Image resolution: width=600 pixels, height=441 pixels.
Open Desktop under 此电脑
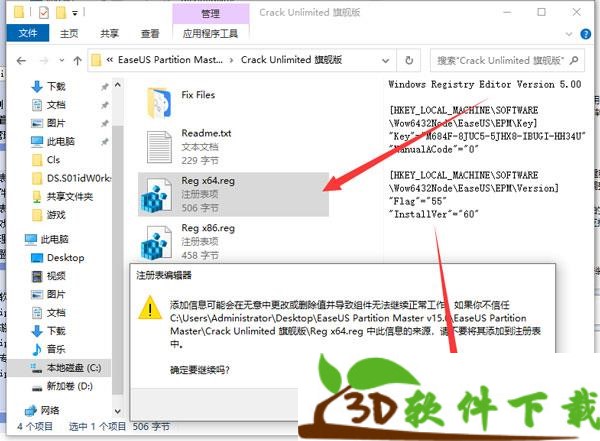point(65,258)
